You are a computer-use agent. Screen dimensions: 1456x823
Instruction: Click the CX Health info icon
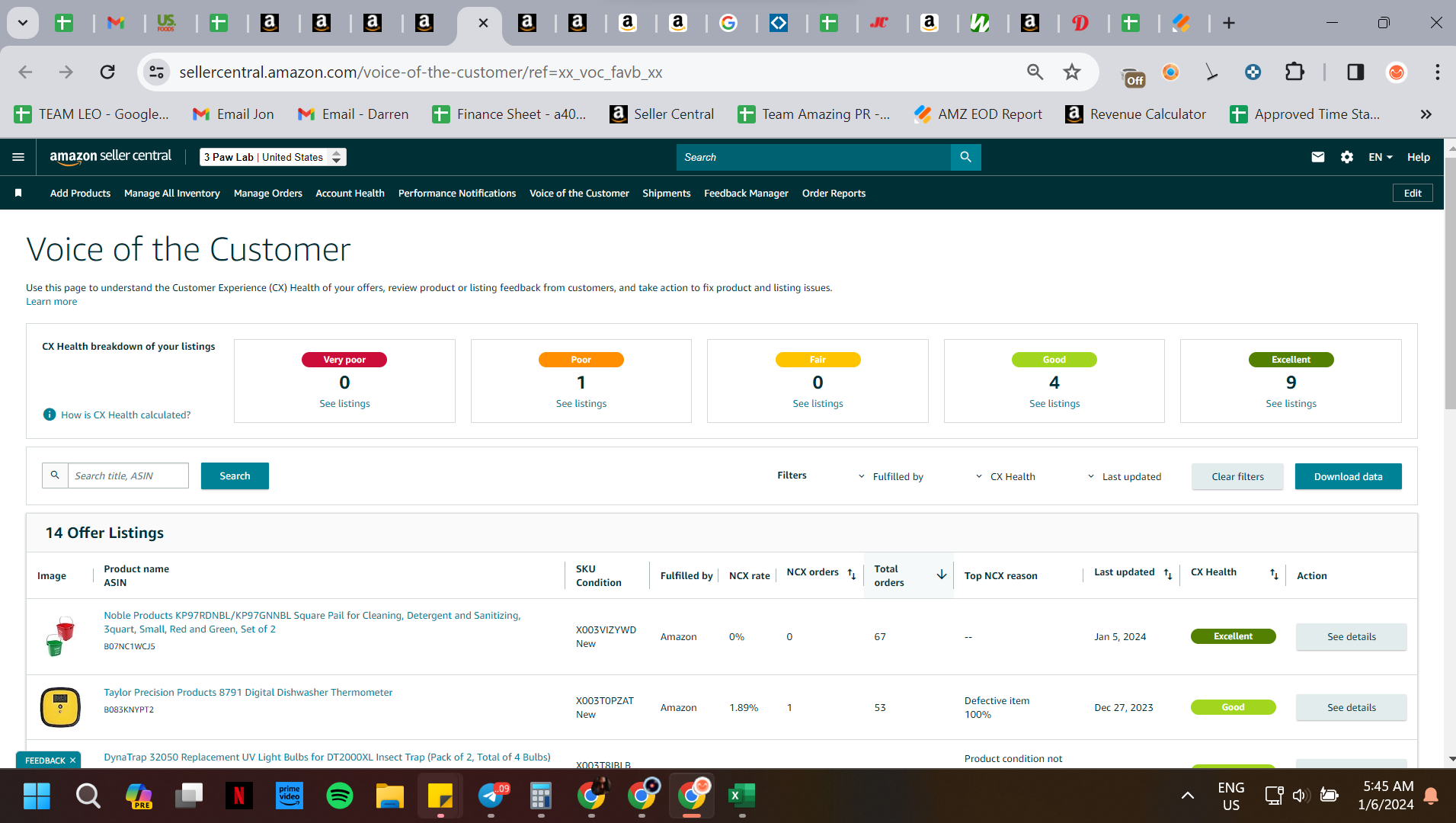click(50, 415)
